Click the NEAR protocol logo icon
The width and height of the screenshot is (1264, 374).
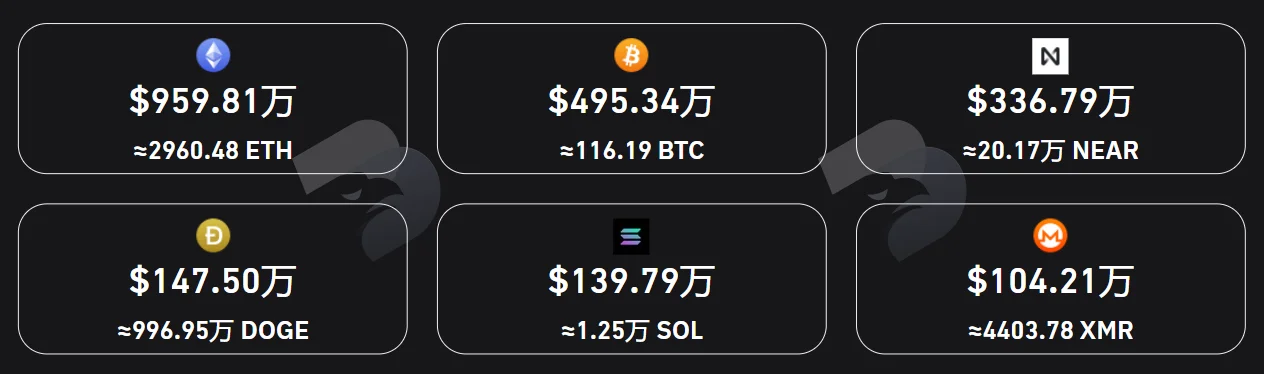(1050, 56)
